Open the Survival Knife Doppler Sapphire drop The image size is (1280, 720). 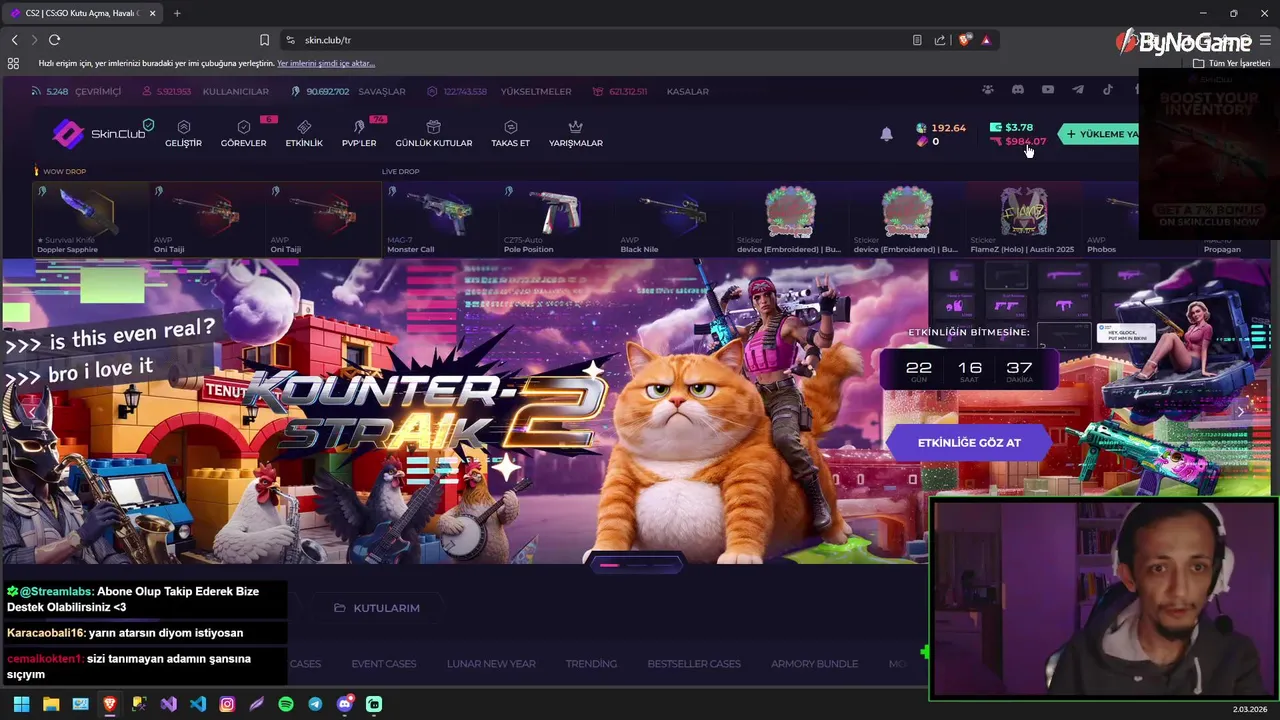coord(91,218)
